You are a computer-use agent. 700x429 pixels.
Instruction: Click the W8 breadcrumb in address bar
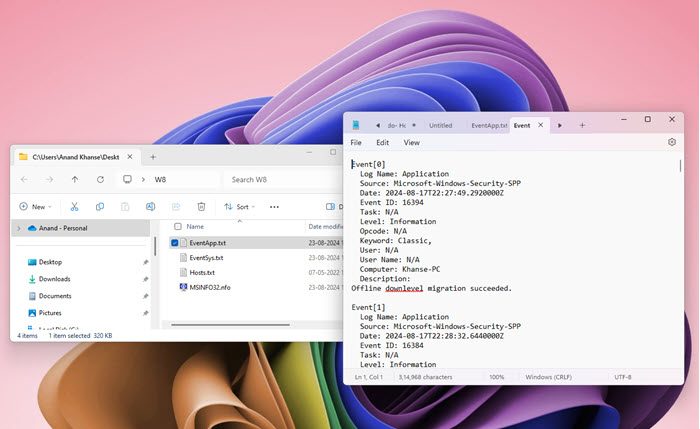point(160,179)
